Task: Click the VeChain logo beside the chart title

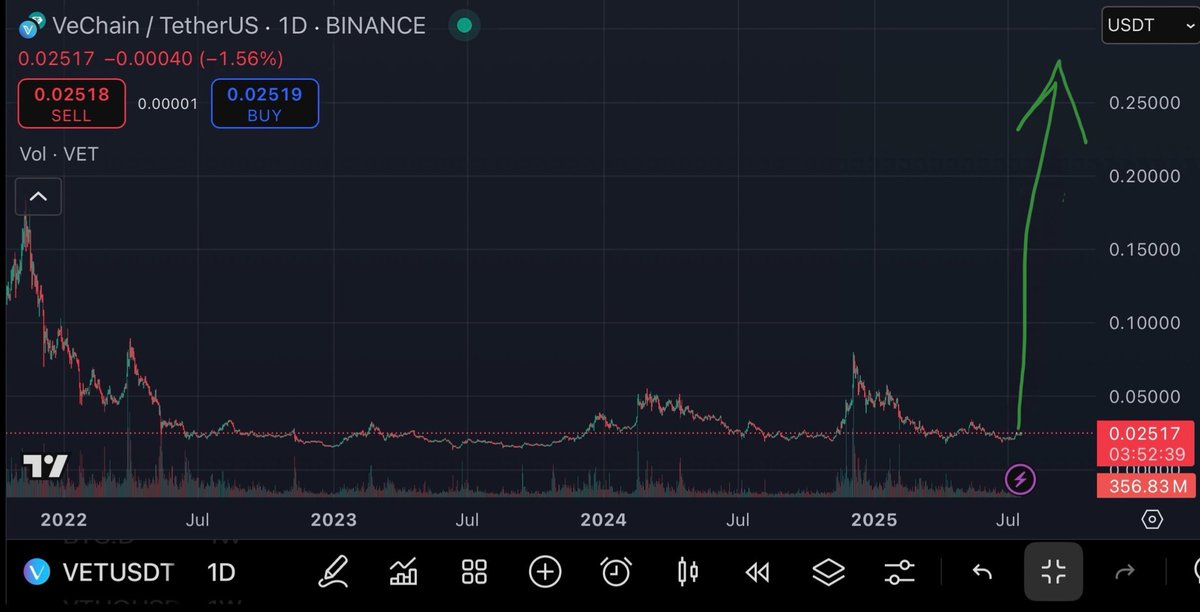Action: pyautogui.click(x=32, y=24)
